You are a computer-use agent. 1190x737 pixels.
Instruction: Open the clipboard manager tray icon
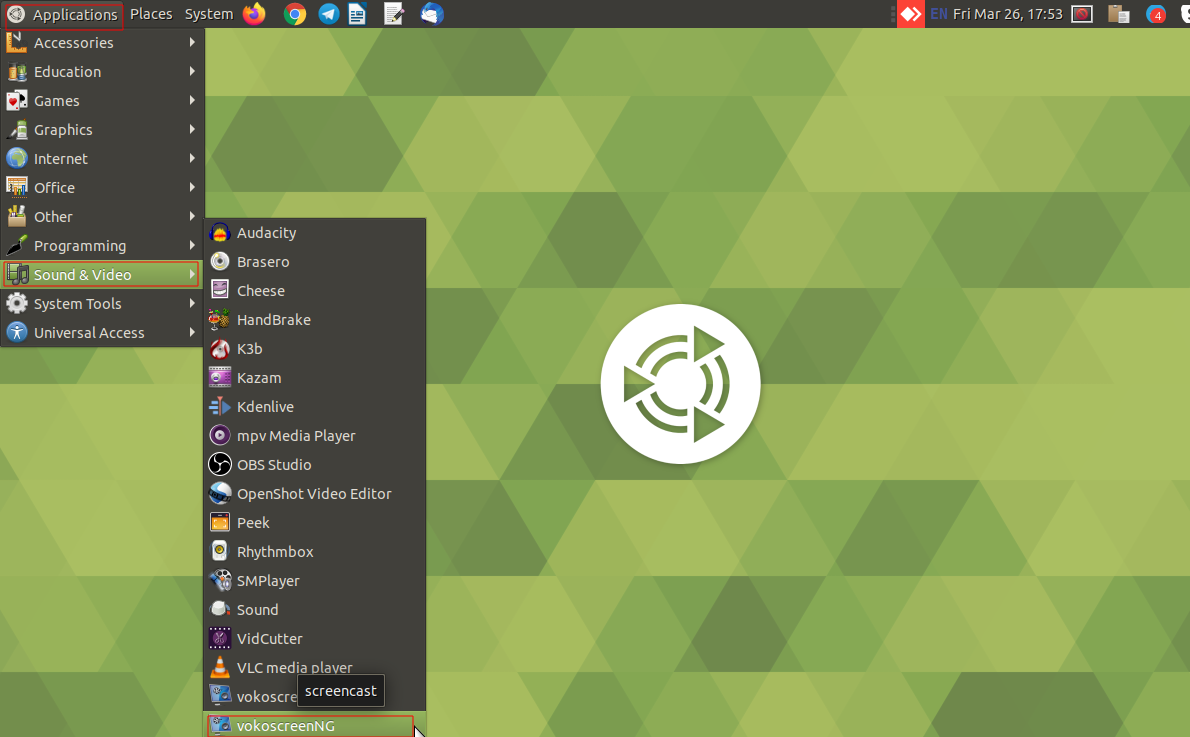pyautogui.click(x=1119, y=14)
